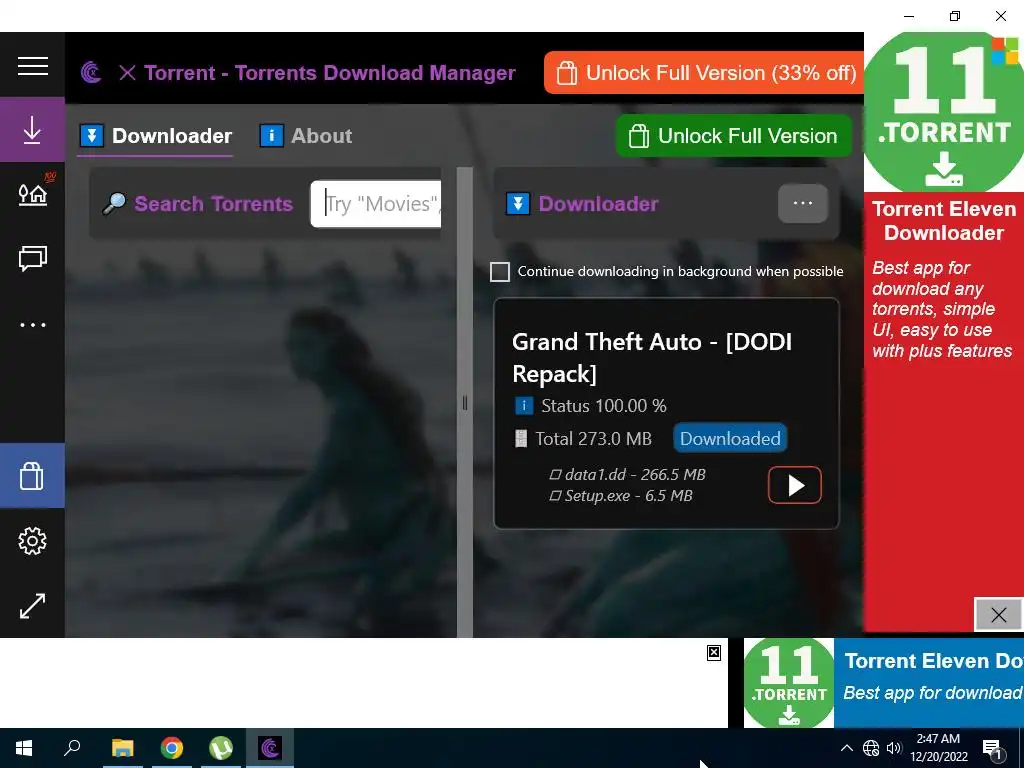
Task: Enable continue downloading in background checkbox
Action: tap(500, 272)
